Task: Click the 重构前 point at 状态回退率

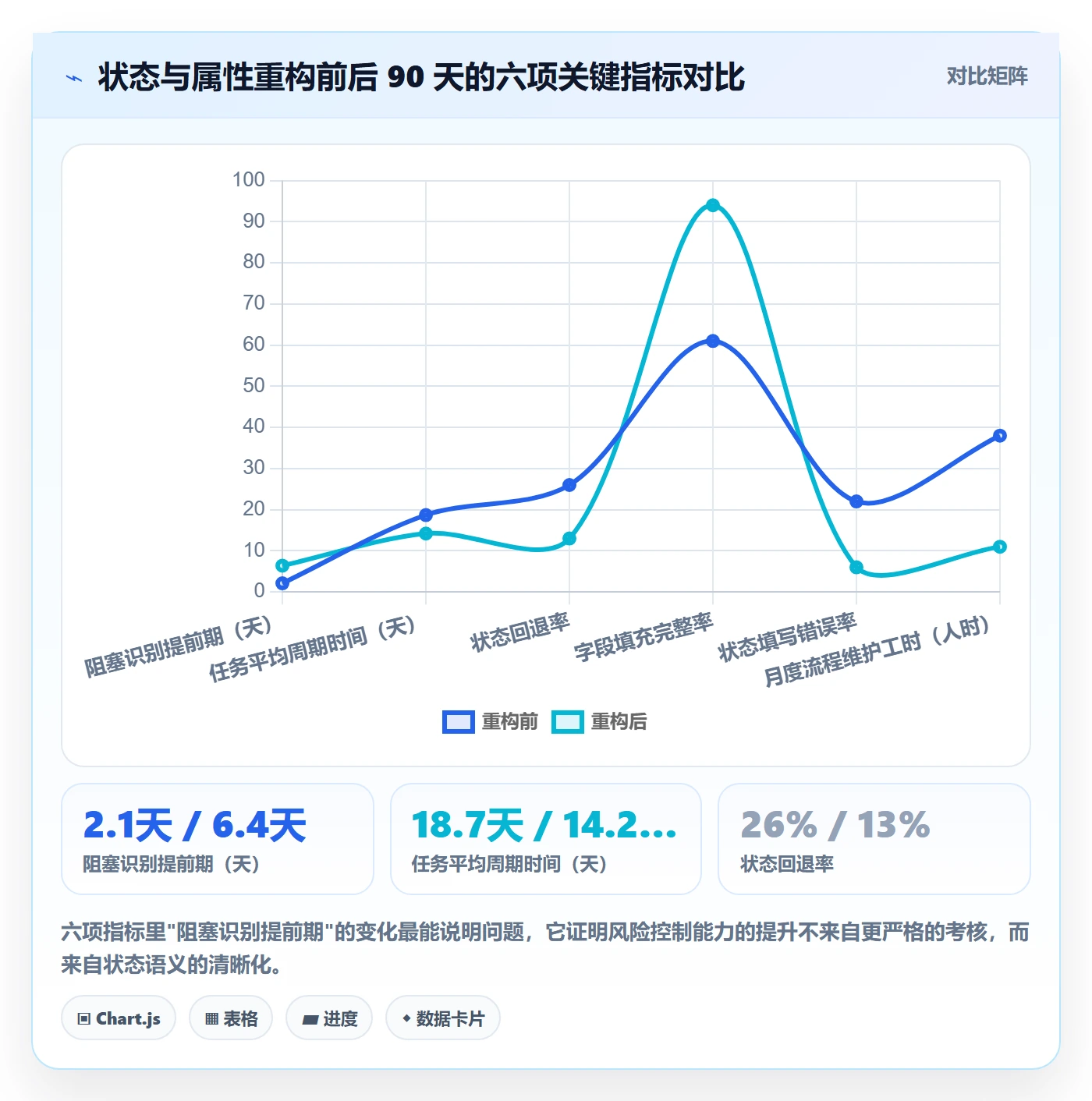Action: click(x=569, y=485)
